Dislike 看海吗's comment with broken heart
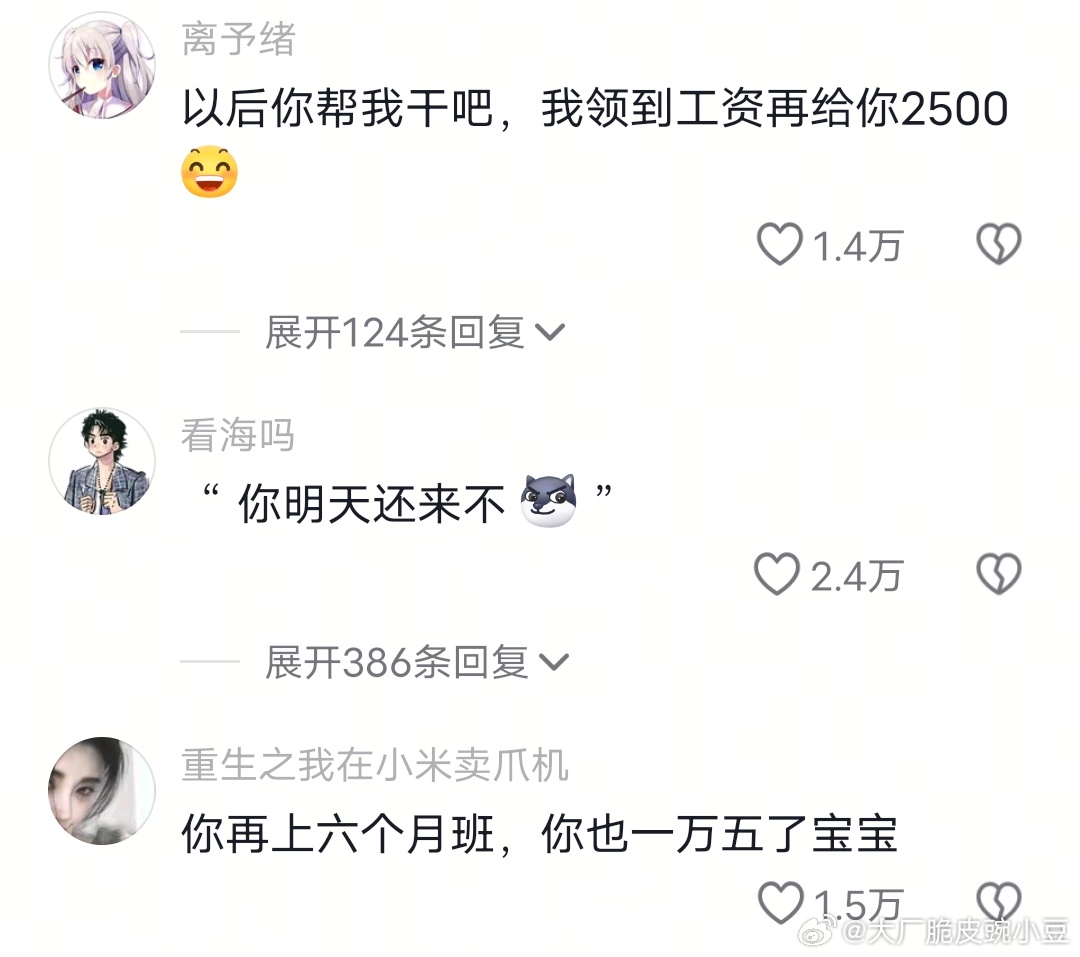 click(x=999, y=574)
